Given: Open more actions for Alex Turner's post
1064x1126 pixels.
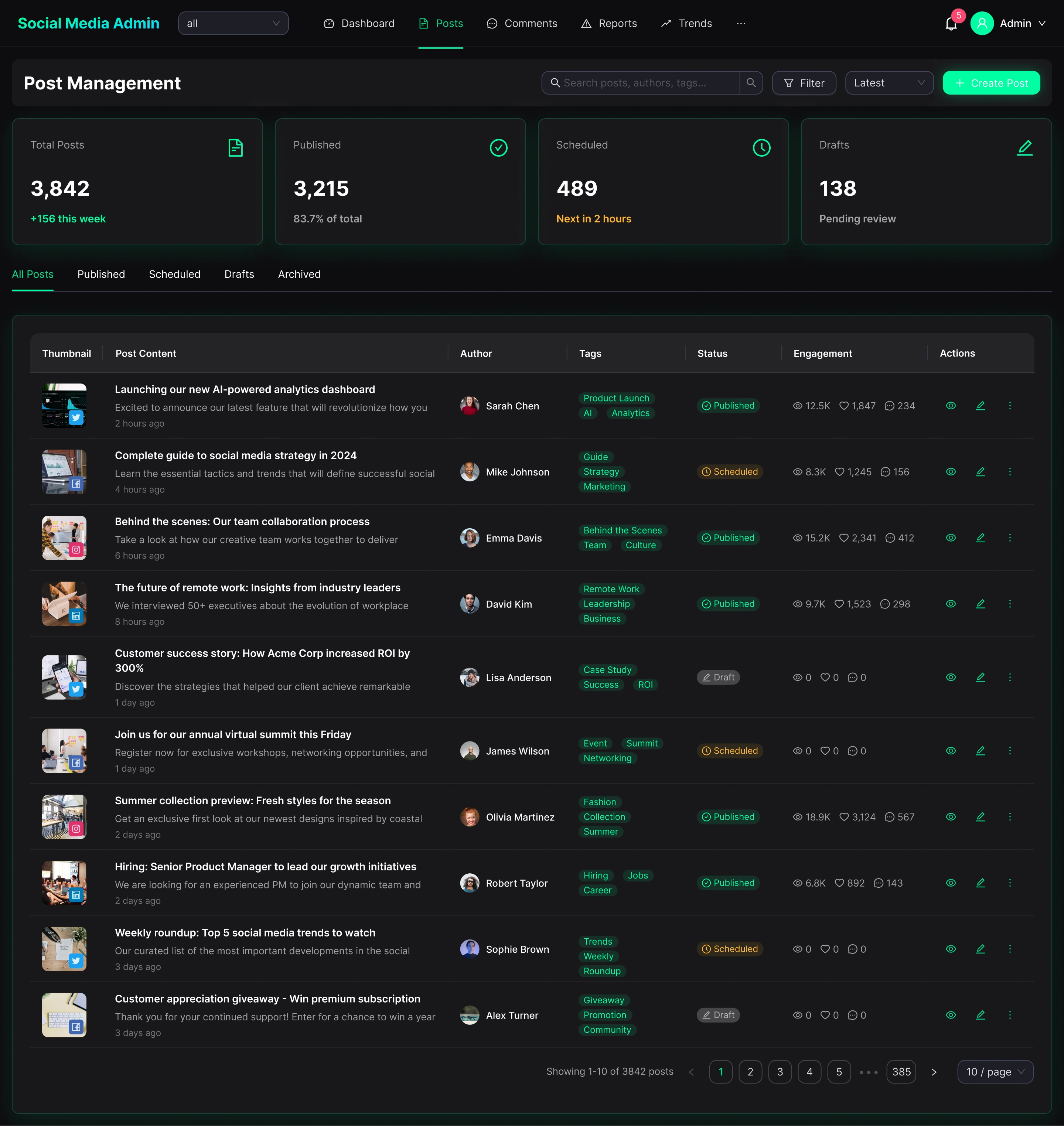Looking at the screenshot, I should click(1010, 1015).
